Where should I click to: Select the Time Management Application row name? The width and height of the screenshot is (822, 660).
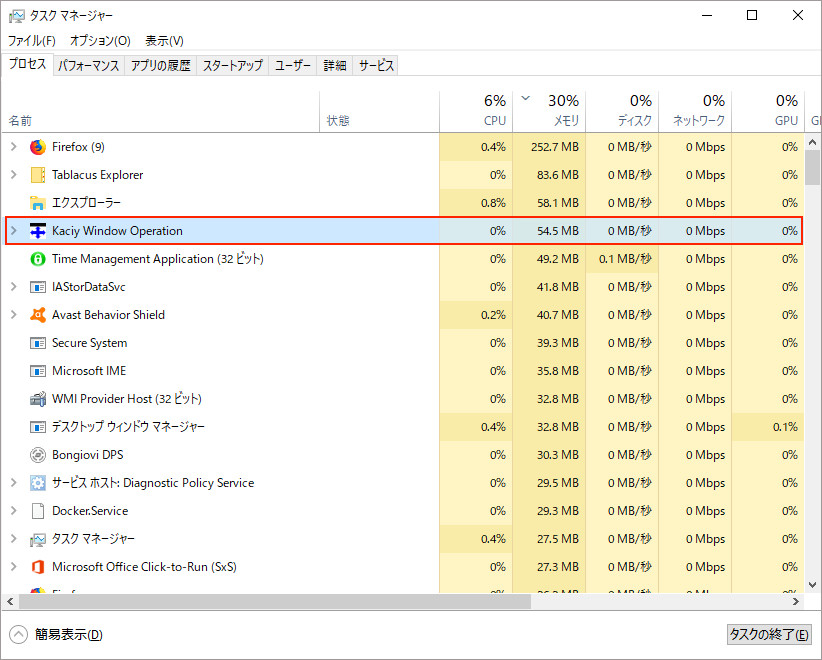click(158, 259)
